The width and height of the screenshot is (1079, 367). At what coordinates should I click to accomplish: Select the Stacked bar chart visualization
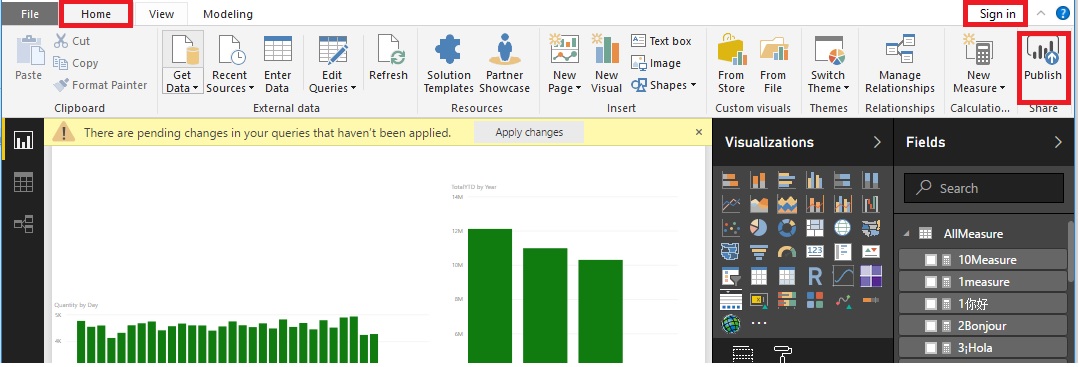coord(730,180)
